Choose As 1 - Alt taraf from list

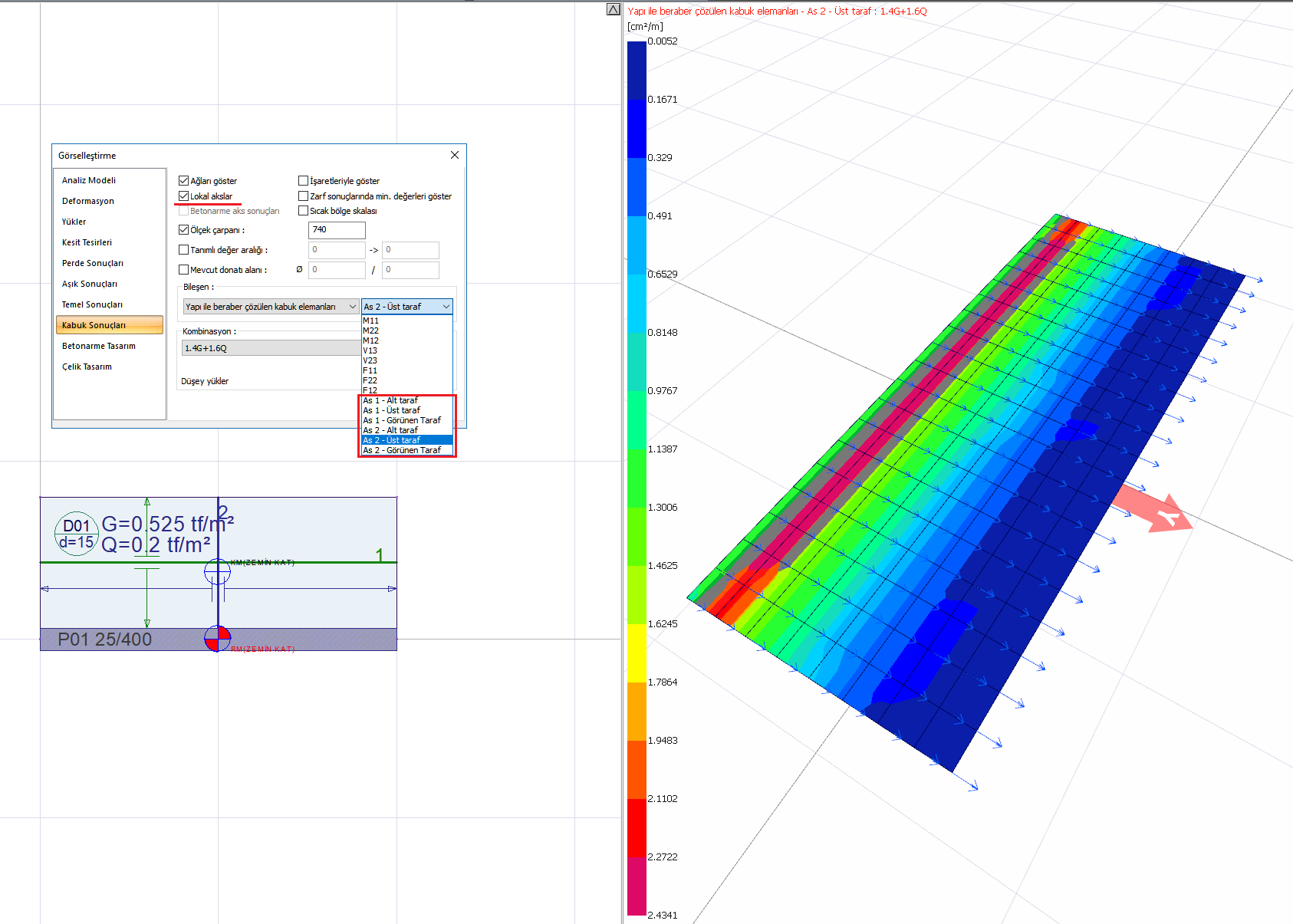point(390,400)
